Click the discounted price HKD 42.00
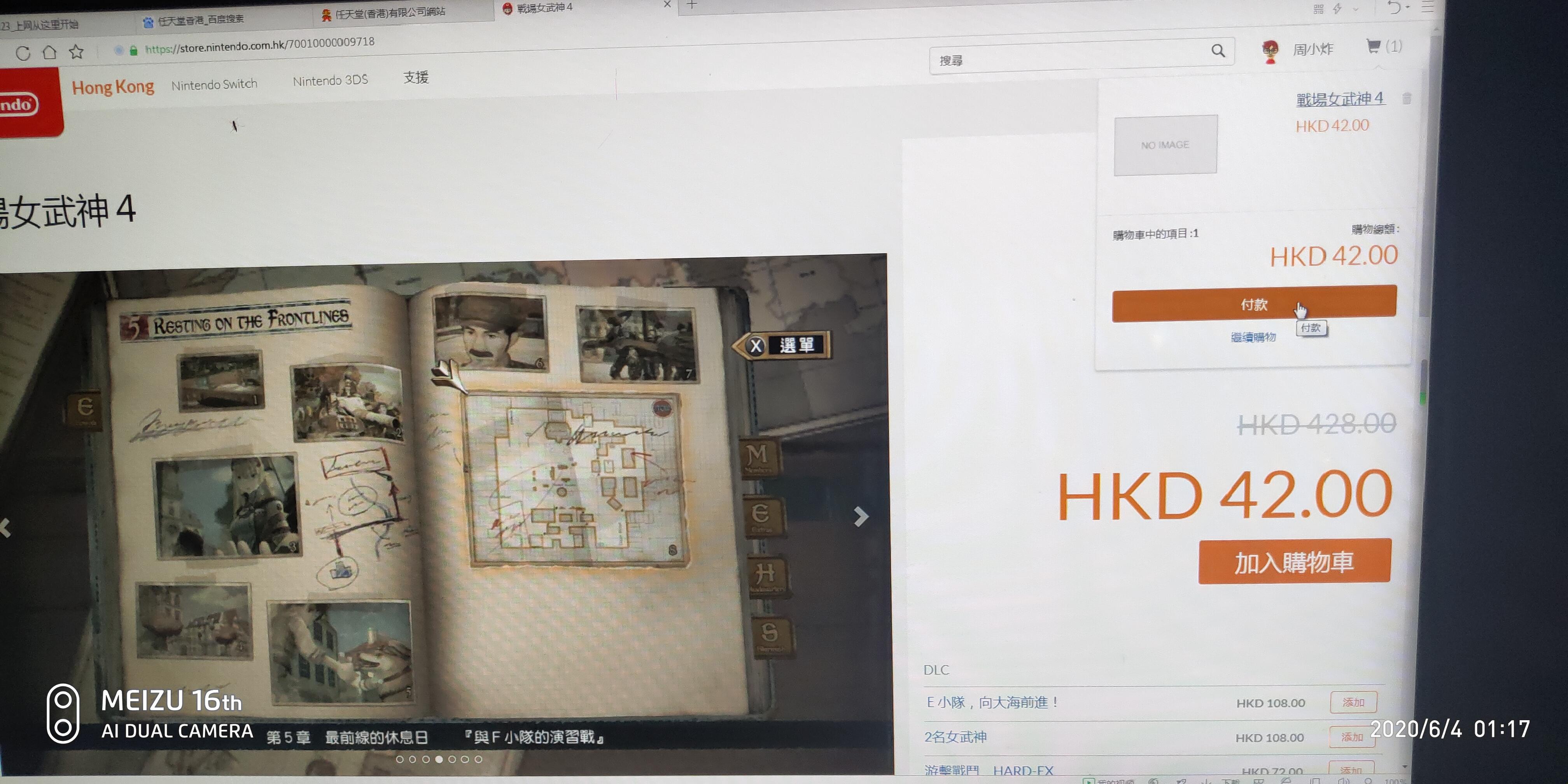Viewport: 1568px width, 784px height. (1225, 495)
